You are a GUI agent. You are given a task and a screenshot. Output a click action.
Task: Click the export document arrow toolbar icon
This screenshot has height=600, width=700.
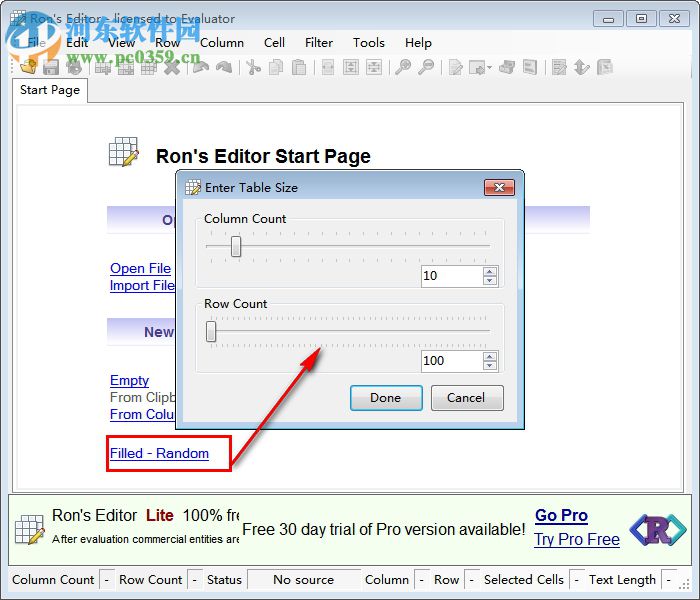click(477, 67)
